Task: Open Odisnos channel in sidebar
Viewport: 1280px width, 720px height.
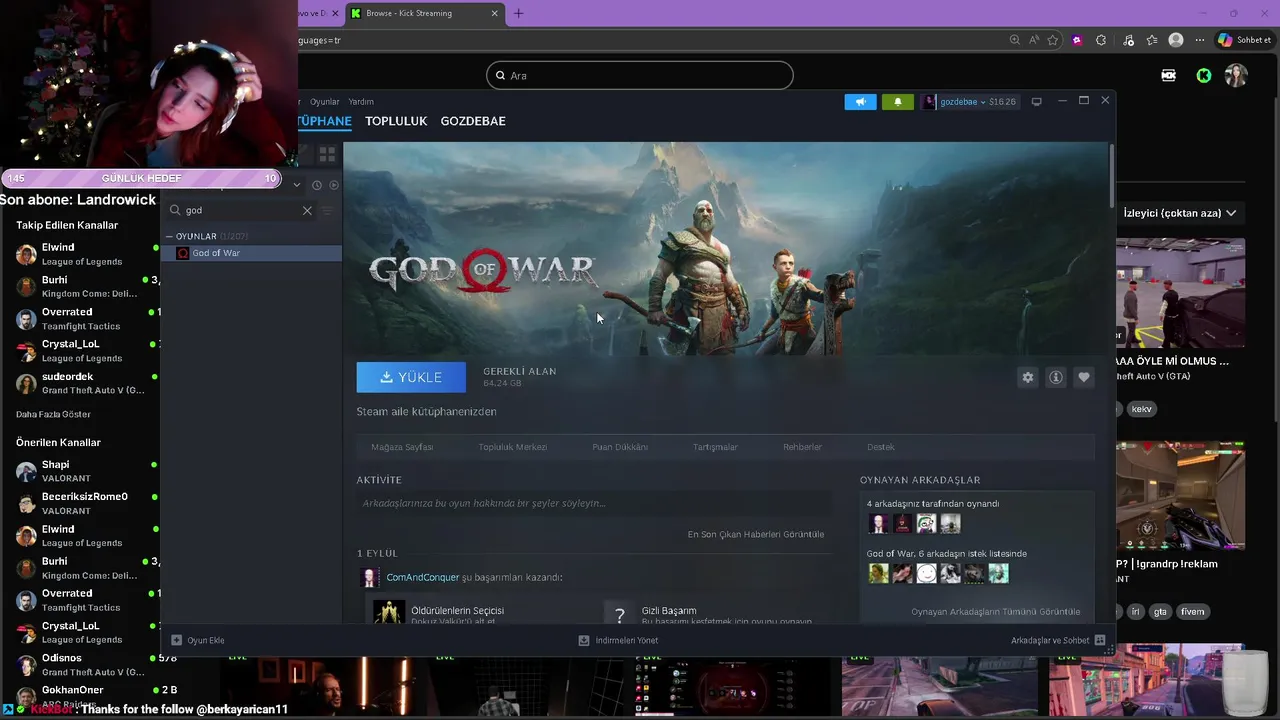Action: click(80, 665)
